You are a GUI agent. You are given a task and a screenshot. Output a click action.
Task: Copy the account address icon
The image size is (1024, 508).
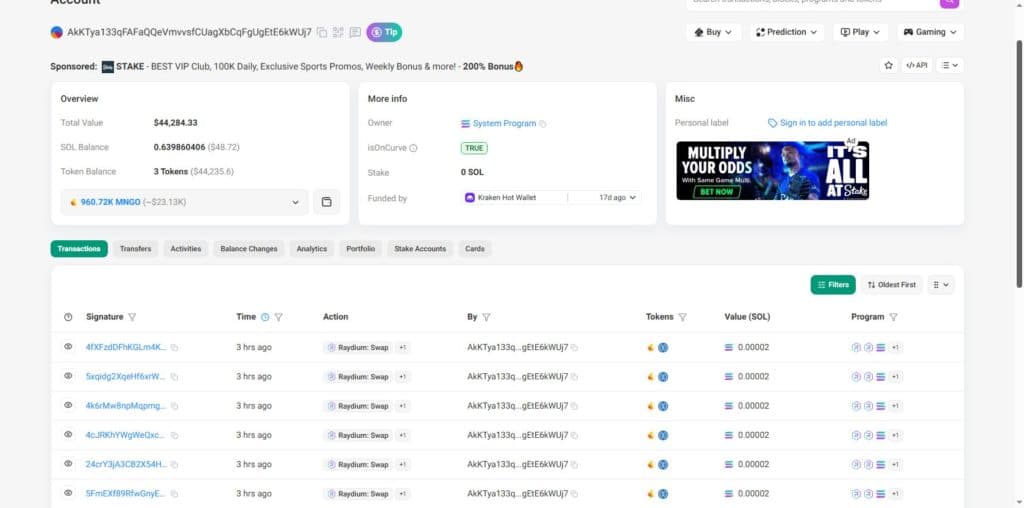322,32
